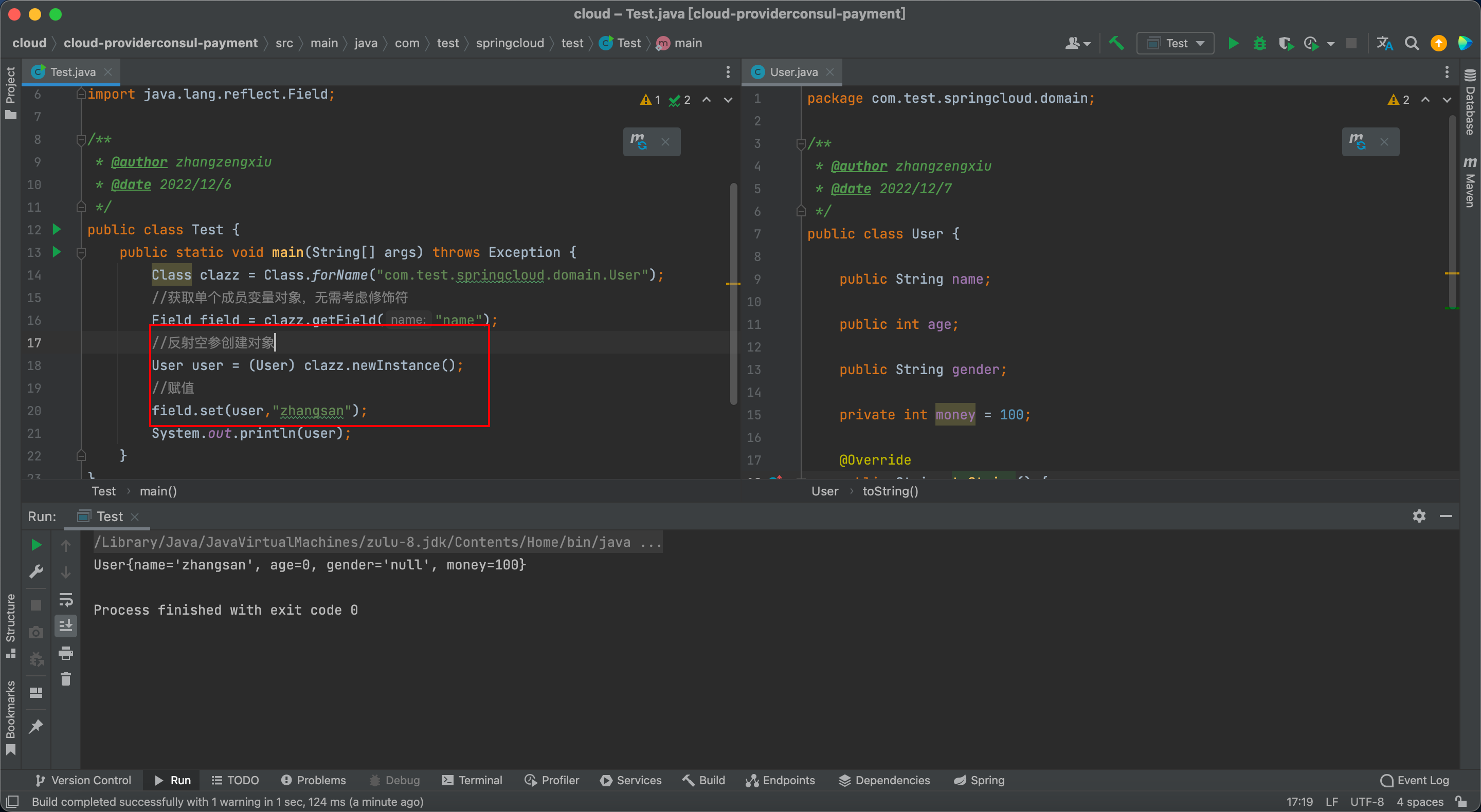
Task: Open the Translate plugin icon
Action: click(x=1384, y=43)
